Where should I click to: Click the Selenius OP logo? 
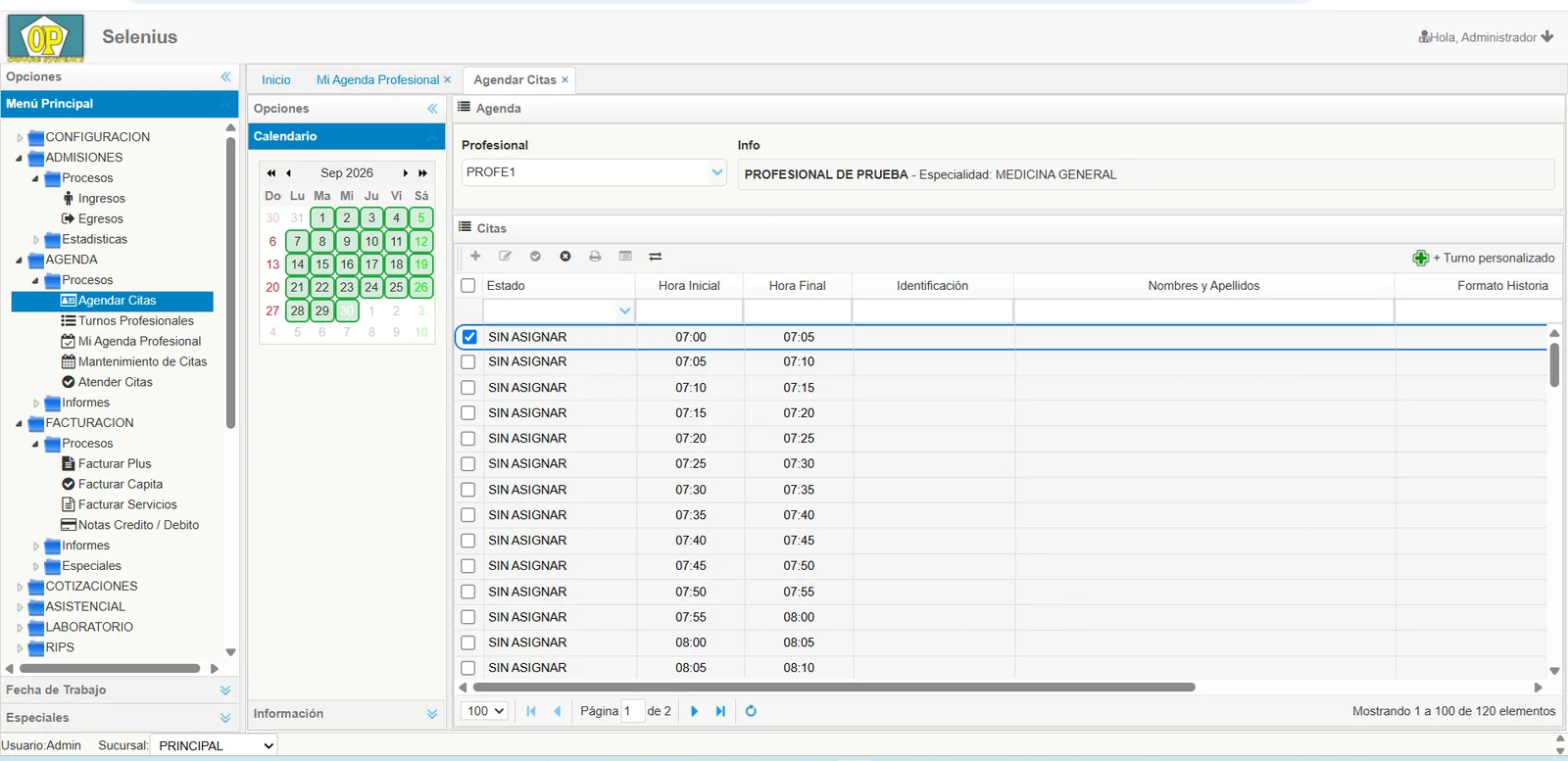coord(45,38)
